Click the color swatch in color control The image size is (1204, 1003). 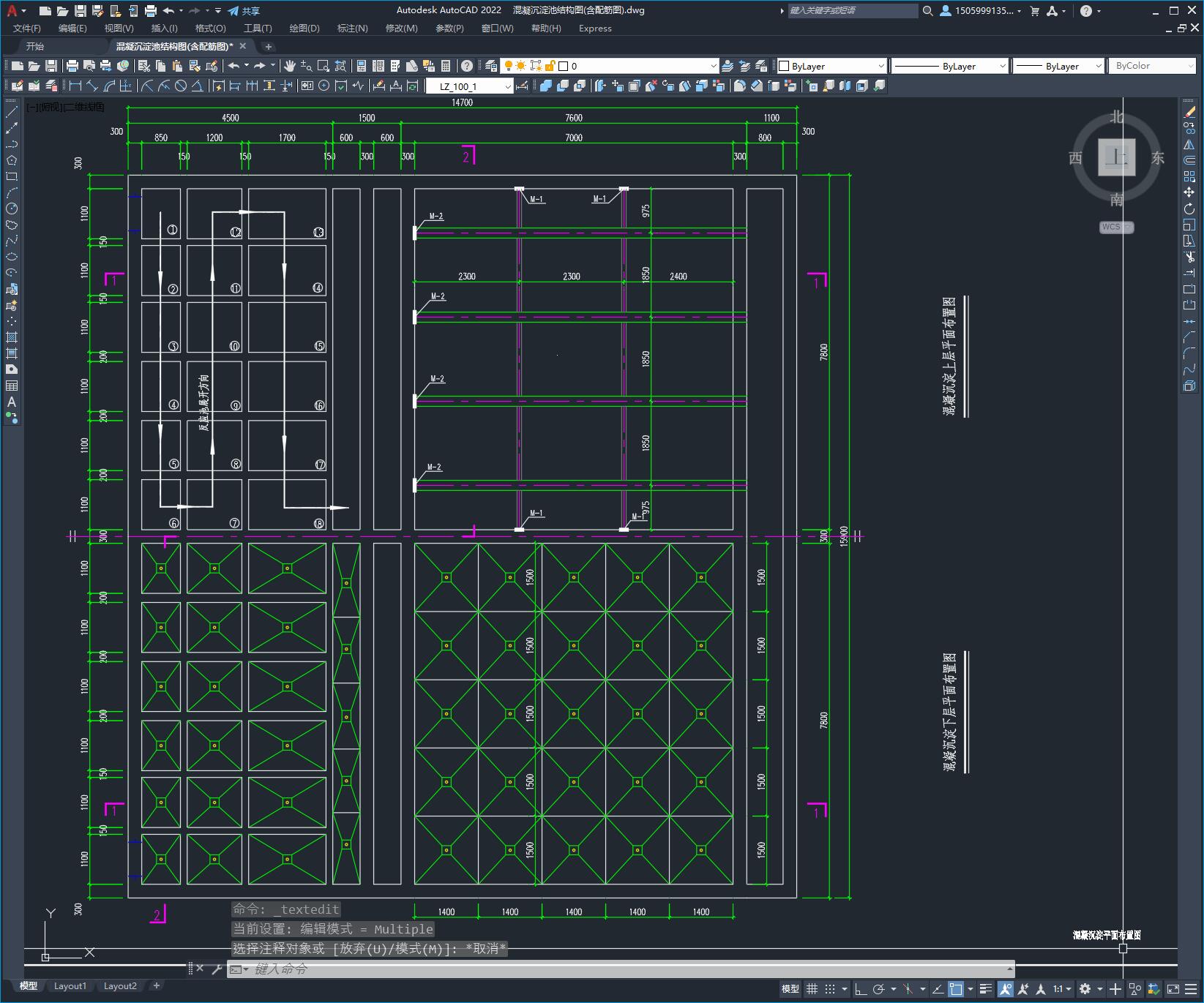pos(784,66)
